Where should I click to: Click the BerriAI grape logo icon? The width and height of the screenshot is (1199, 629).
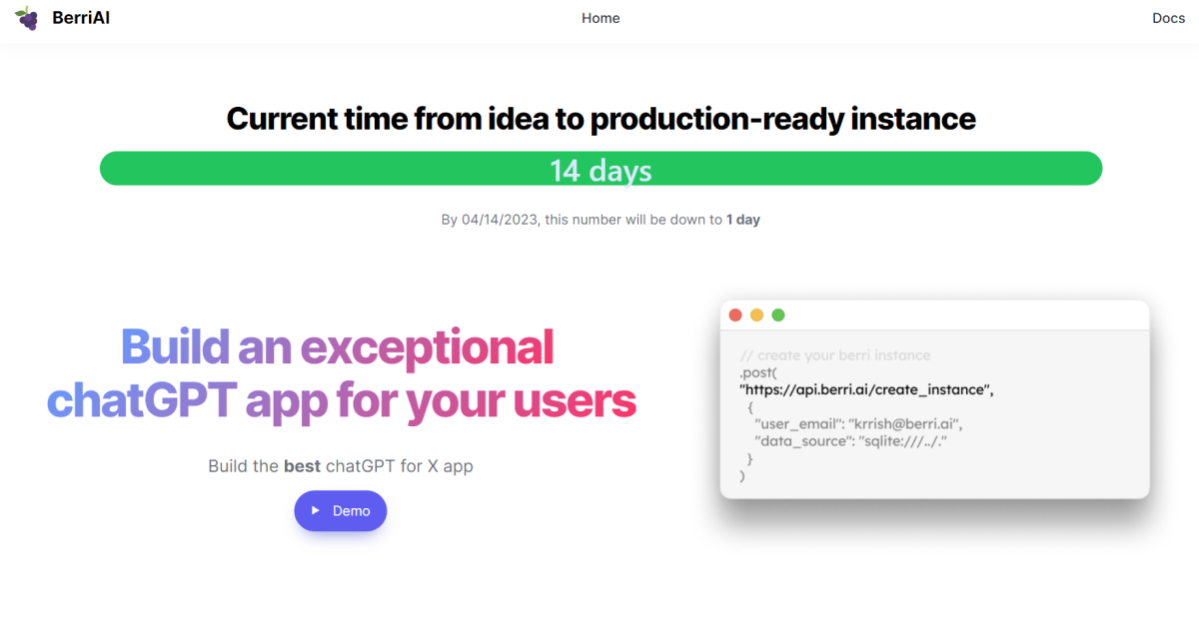pos(27,18)
